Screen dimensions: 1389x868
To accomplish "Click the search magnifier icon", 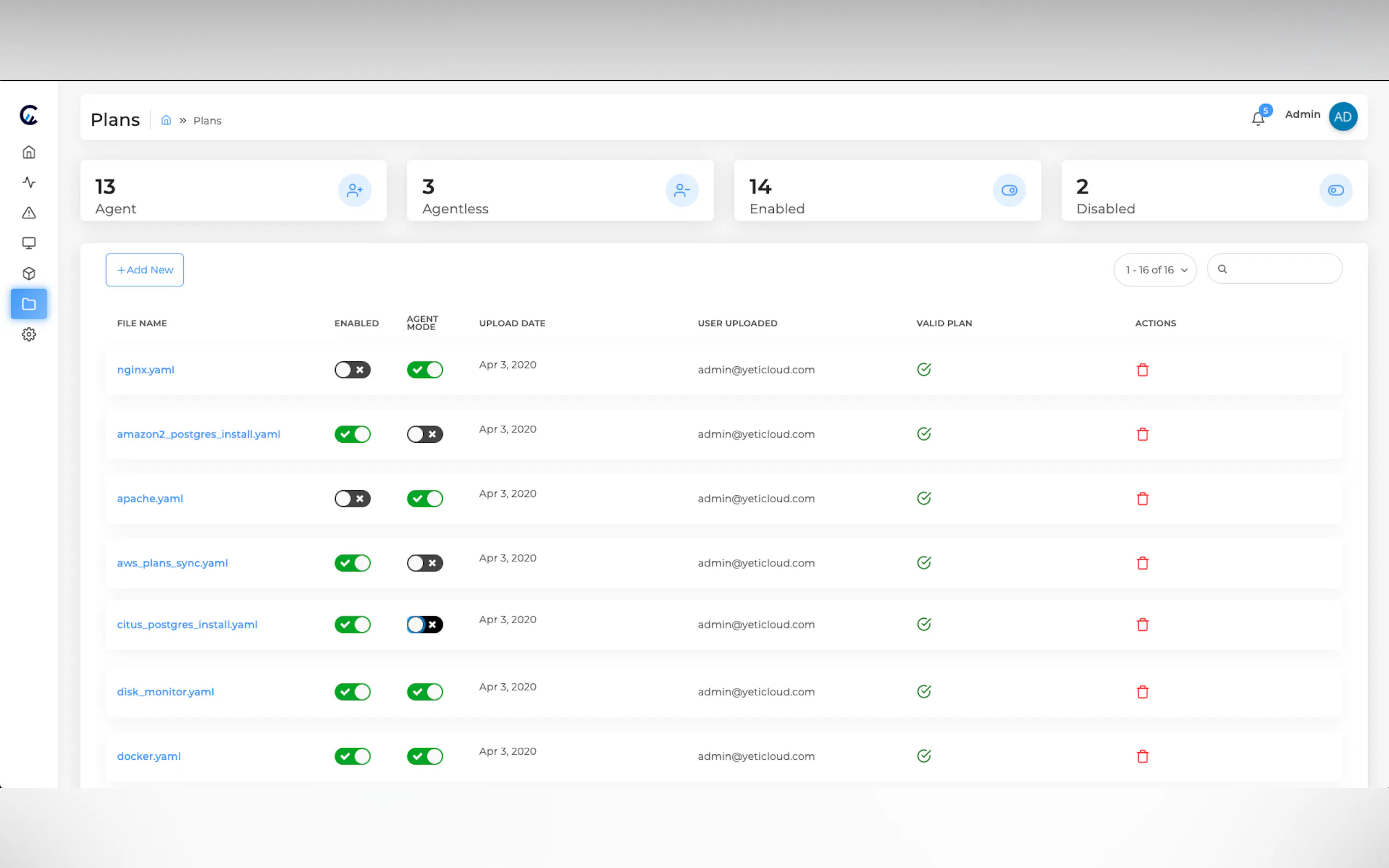I will pos(1222,269).
